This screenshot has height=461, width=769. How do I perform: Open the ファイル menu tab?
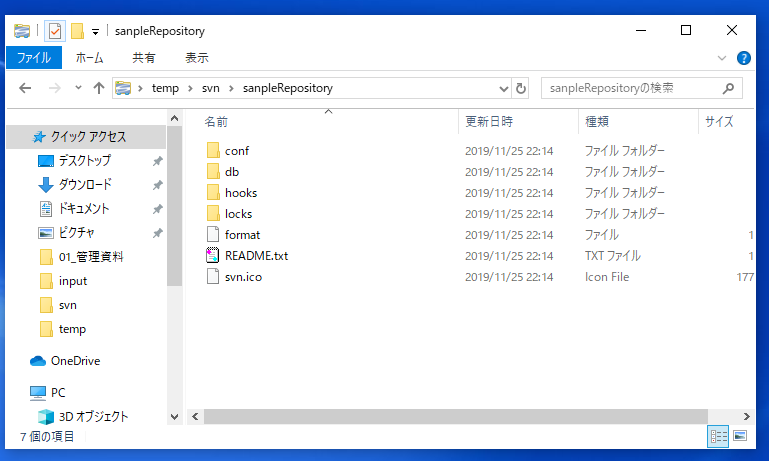34,58
